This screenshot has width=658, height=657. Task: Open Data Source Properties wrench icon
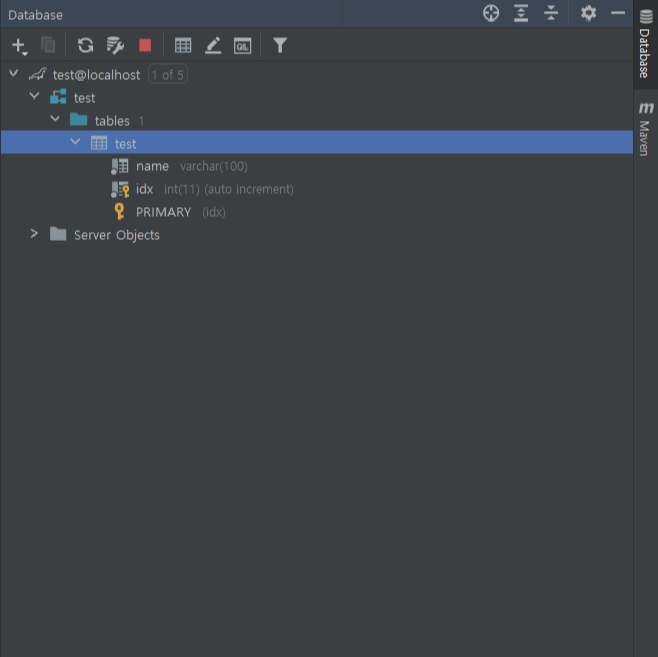[x=115, y=45]
